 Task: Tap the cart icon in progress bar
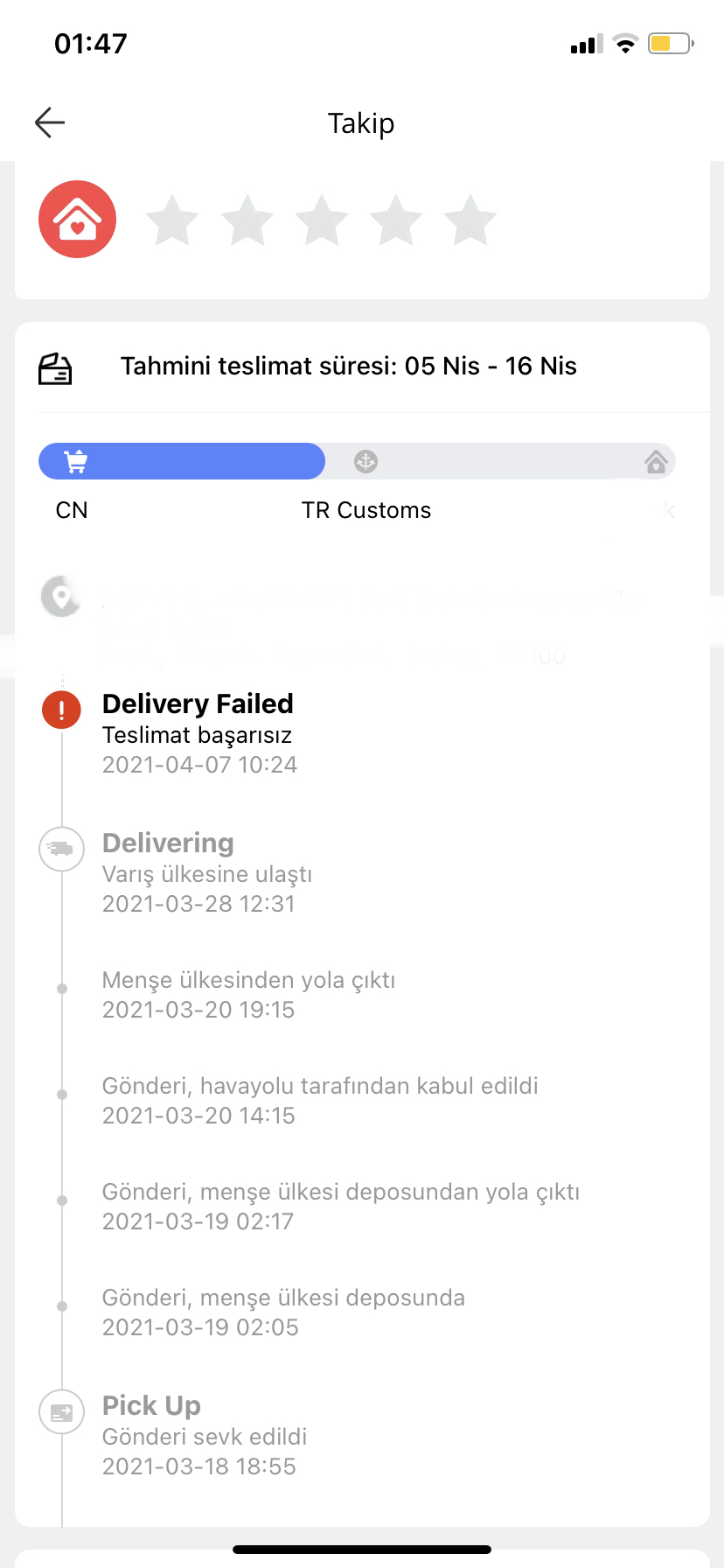(76, 461)
